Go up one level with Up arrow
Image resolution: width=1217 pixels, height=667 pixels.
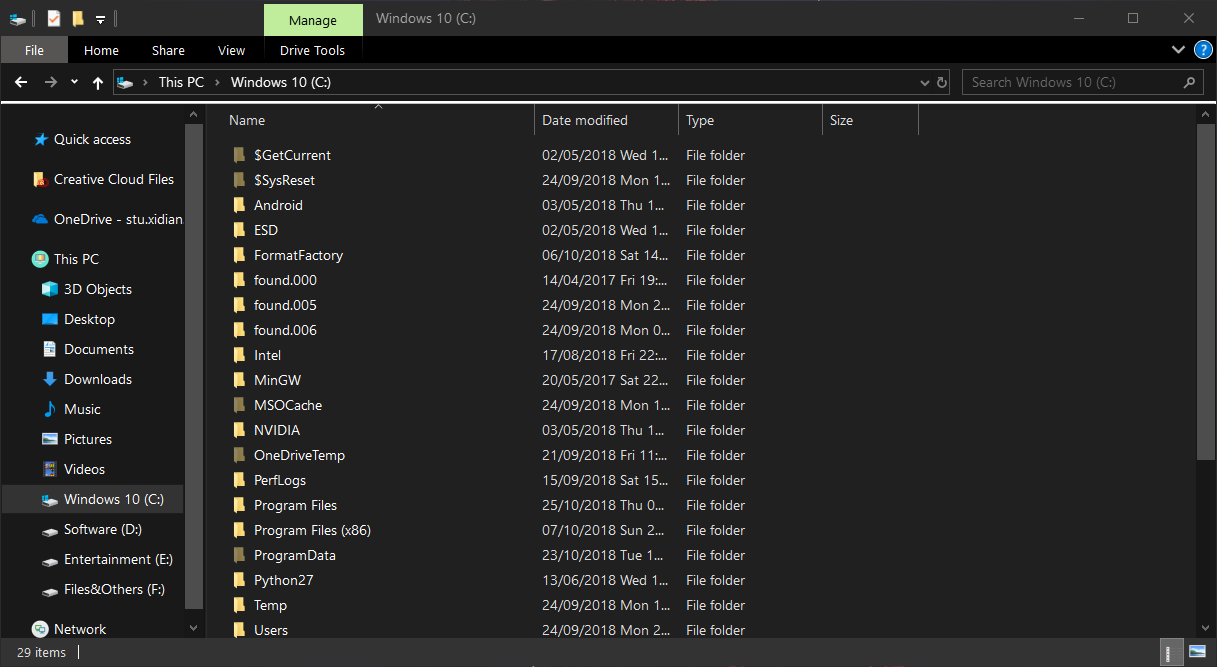tap(97, 83)
